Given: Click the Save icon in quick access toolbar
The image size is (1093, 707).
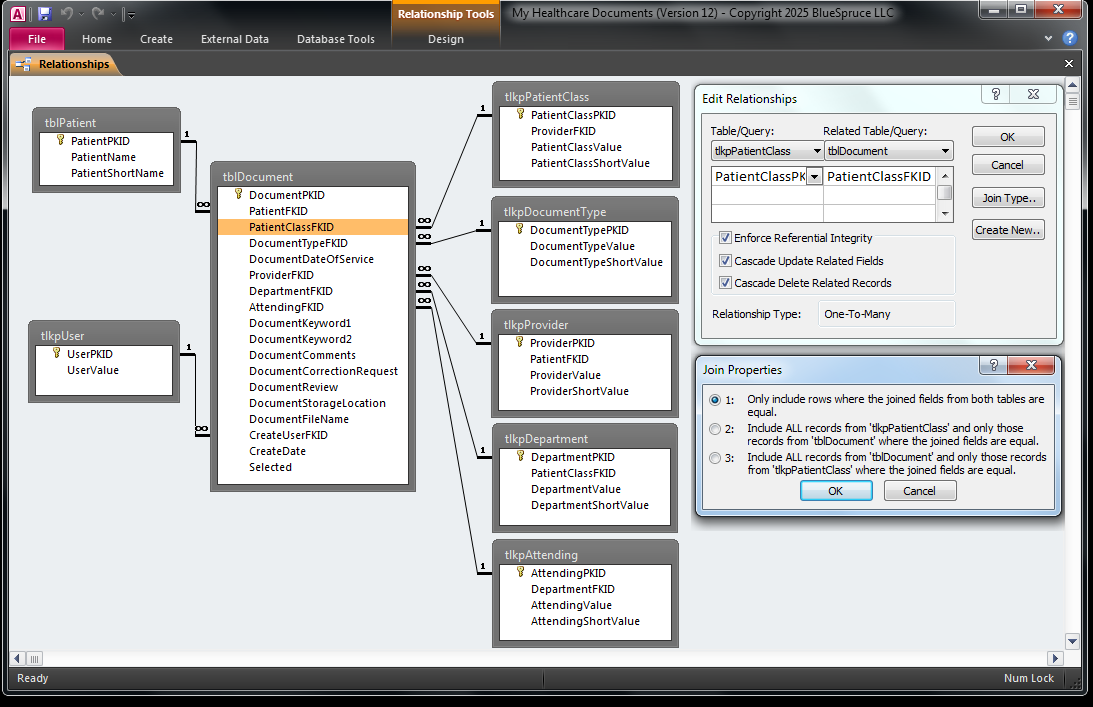Looking at the screenshot, I should click(x=44, y=14).
